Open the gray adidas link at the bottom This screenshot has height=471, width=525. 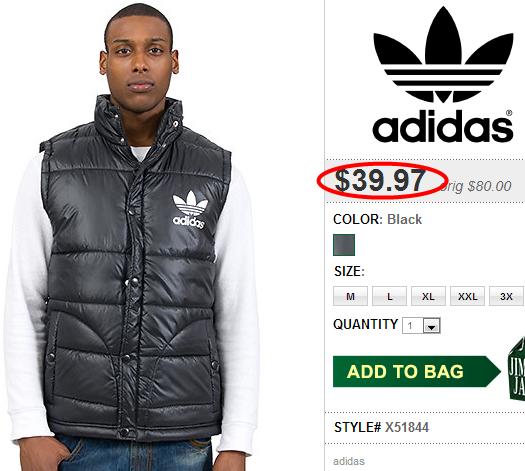pos(349,461)
